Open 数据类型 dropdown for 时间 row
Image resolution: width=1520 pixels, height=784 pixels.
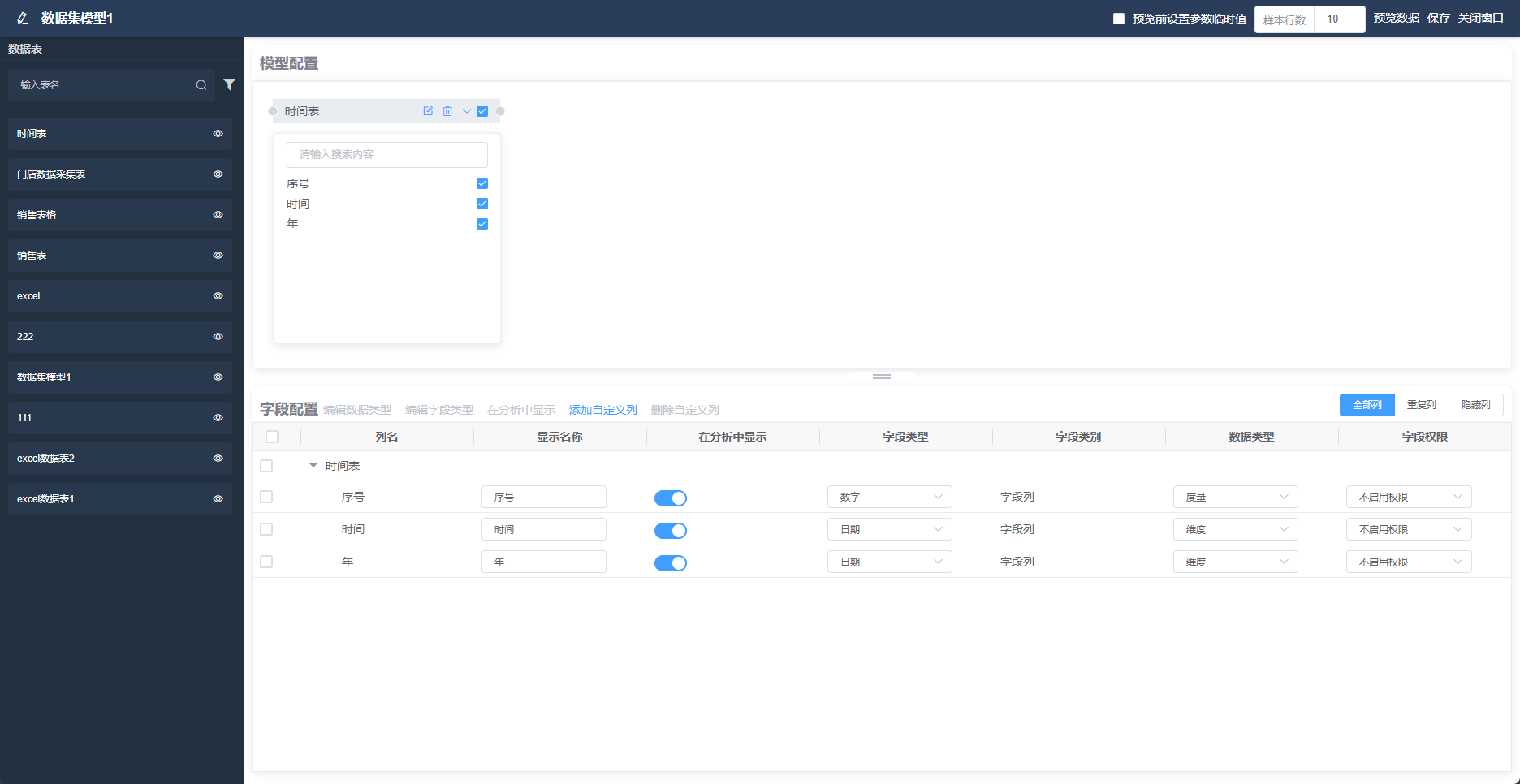(1236, 529)
